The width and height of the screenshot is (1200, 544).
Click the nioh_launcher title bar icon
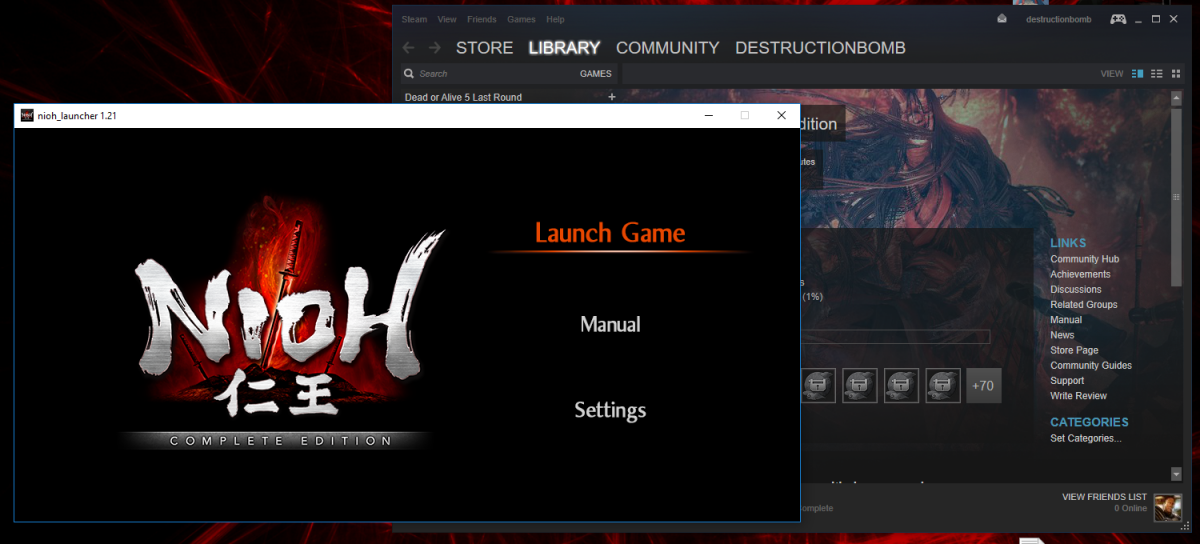pos(27,116)
